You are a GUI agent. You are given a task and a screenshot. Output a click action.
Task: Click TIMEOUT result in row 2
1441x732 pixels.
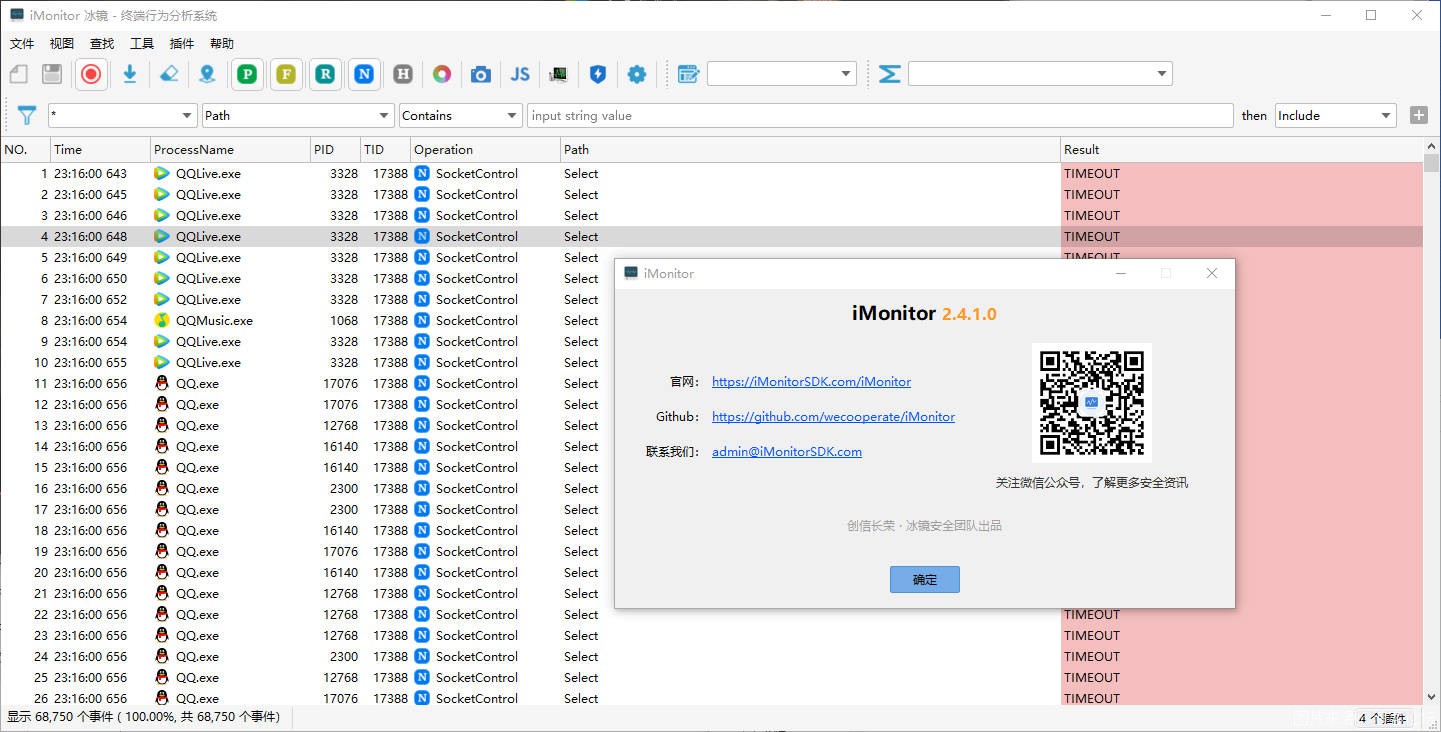(1092, 195)
